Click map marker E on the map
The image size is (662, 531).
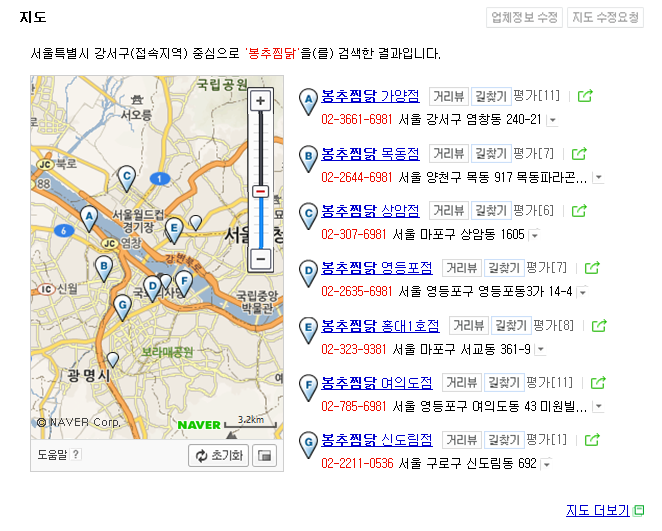point(174,231)
